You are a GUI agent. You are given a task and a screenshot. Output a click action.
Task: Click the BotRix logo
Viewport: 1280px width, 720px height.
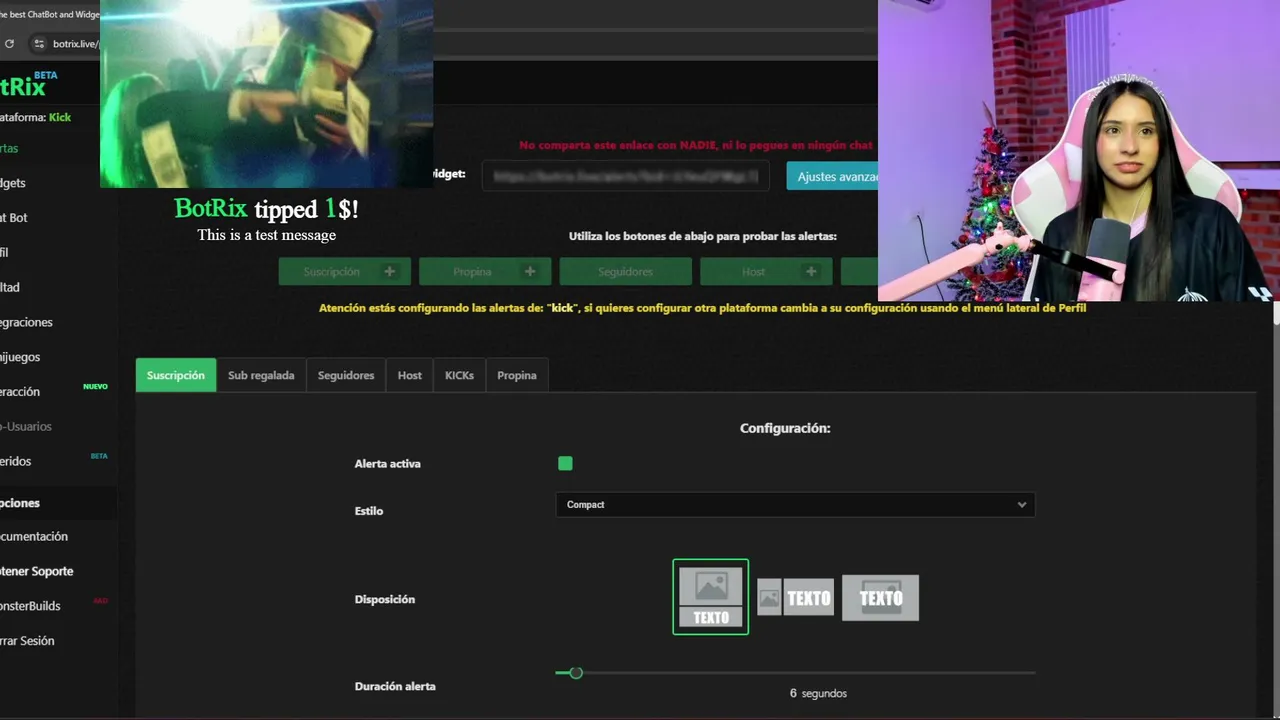point(28,85)
